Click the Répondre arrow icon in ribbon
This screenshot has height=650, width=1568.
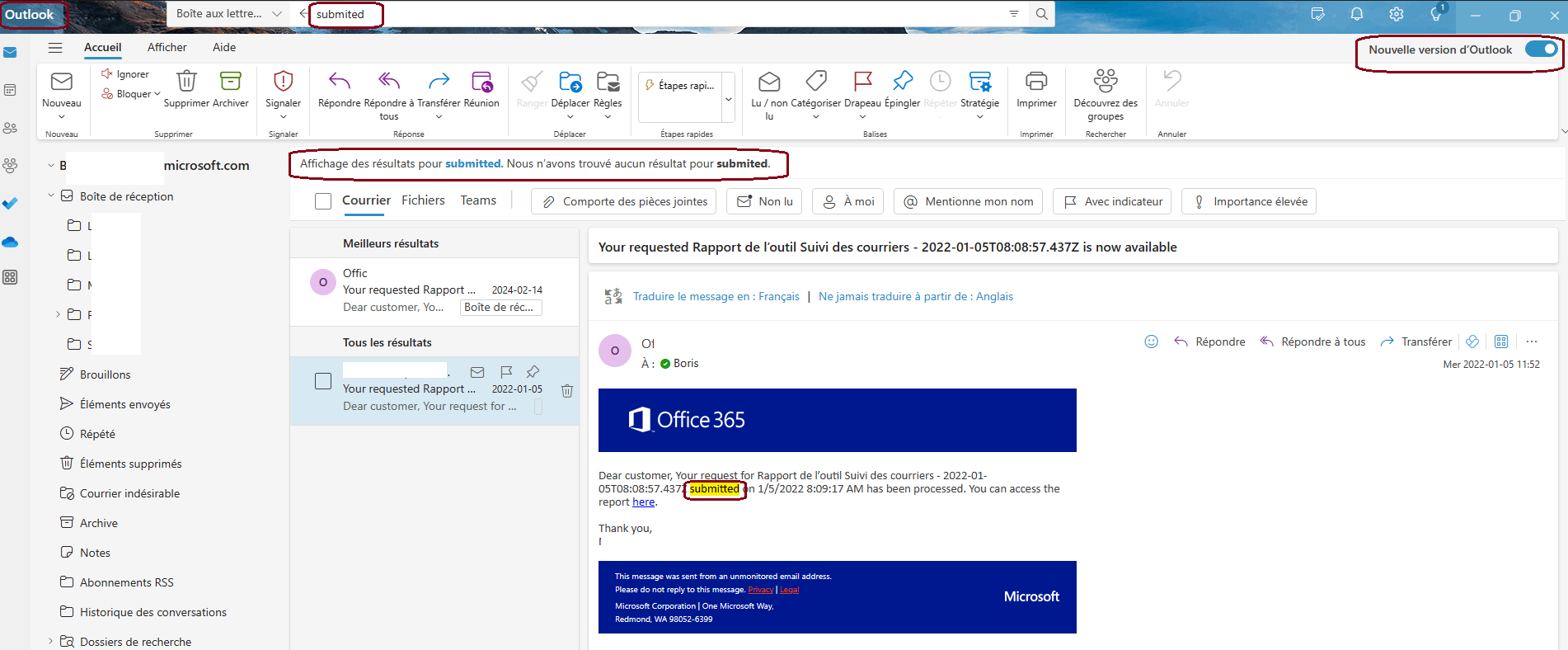pyautogui.click(x=340, y=81)
